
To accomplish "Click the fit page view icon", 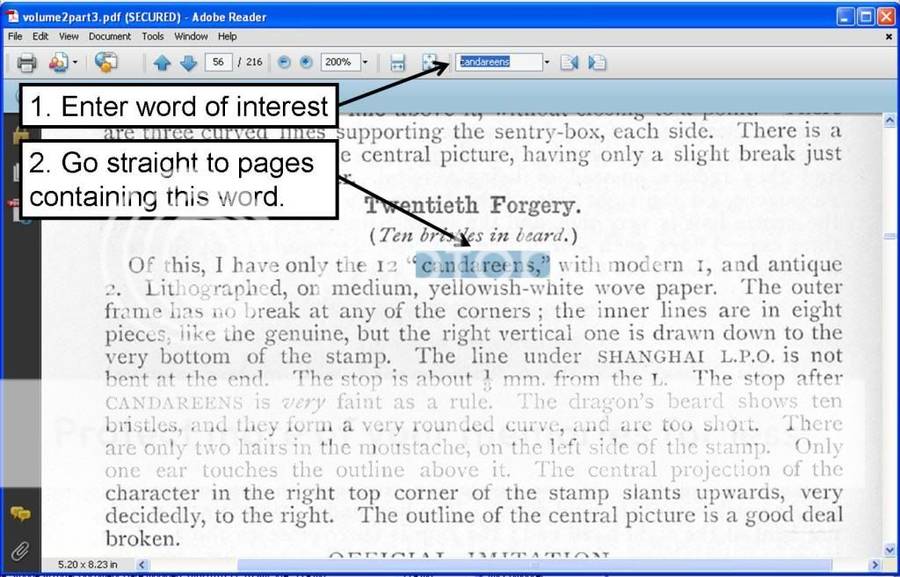I will (430, 62).
